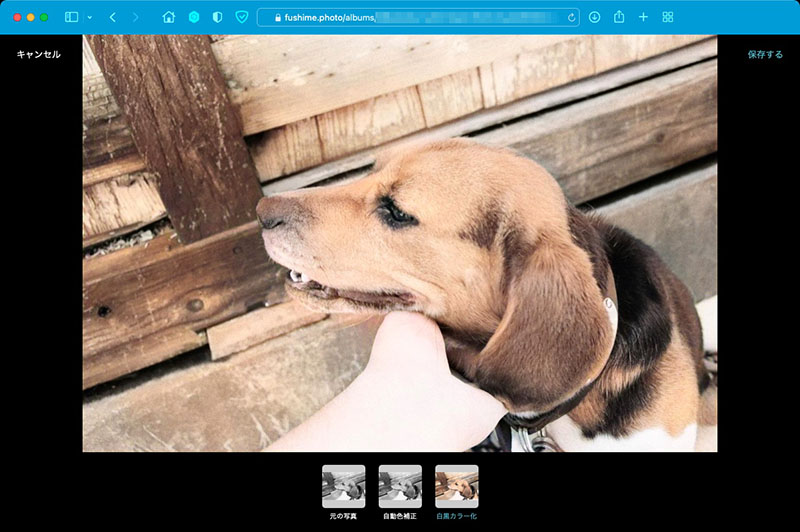Click the heart-shield extension icon

coord(242,17)
